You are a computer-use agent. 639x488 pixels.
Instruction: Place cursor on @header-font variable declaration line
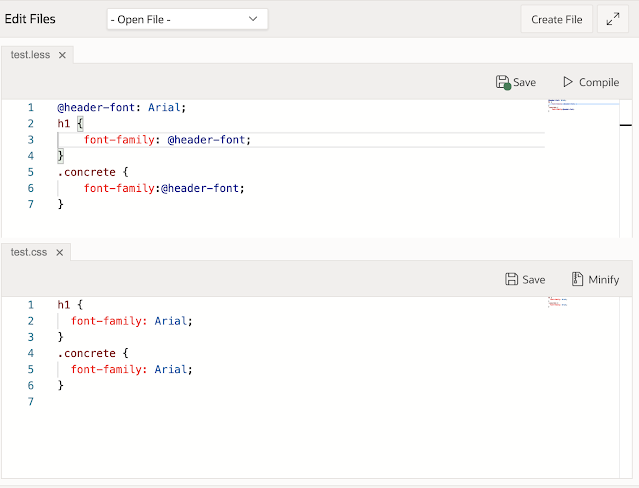coord(121,107)
